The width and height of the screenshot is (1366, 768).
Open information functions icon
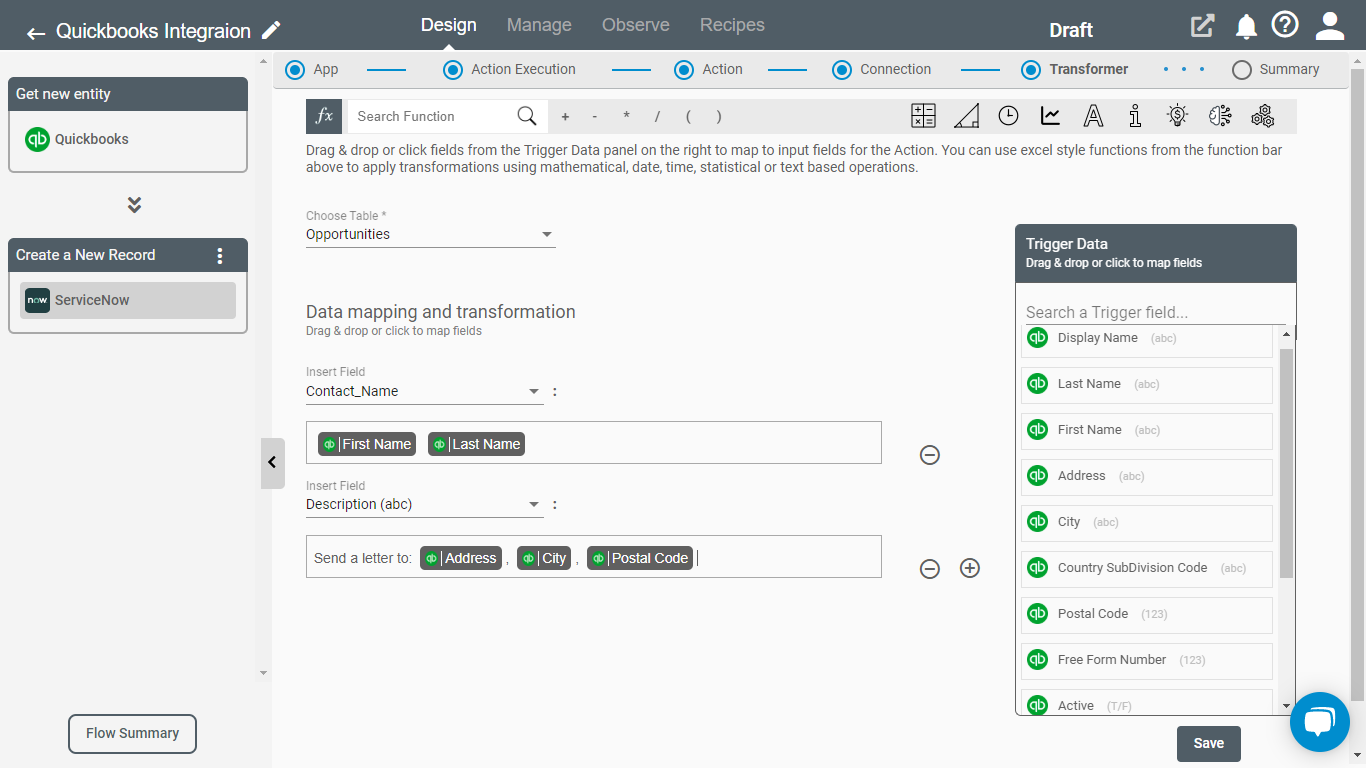click(x=1135, y=116)
